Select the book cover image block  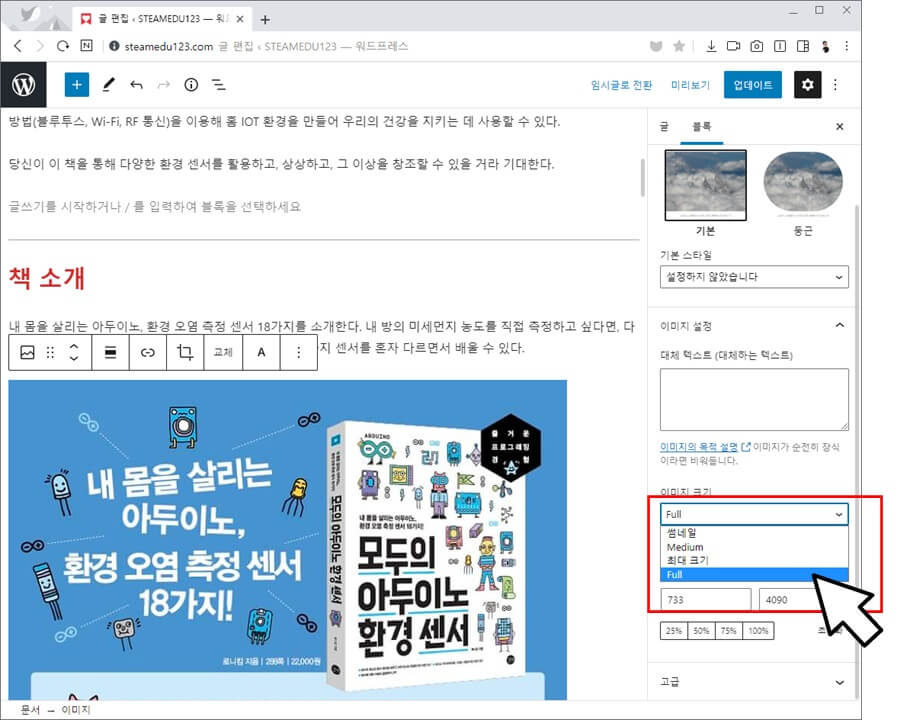click(x=287, y=540)
